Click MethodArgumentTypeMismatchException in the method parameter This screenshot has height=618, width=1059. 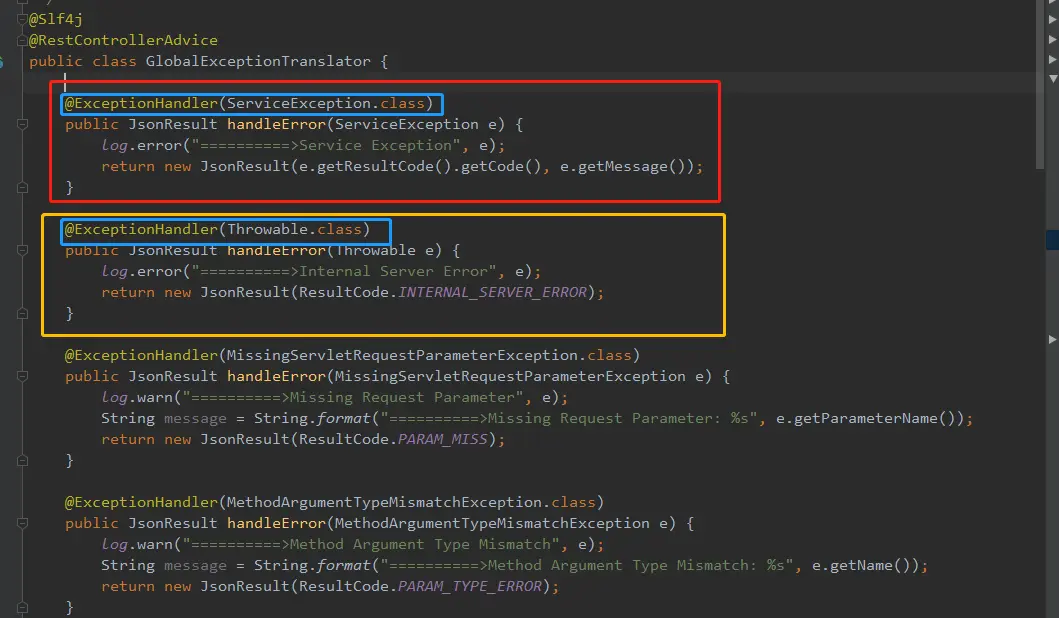tap(492, 523)
